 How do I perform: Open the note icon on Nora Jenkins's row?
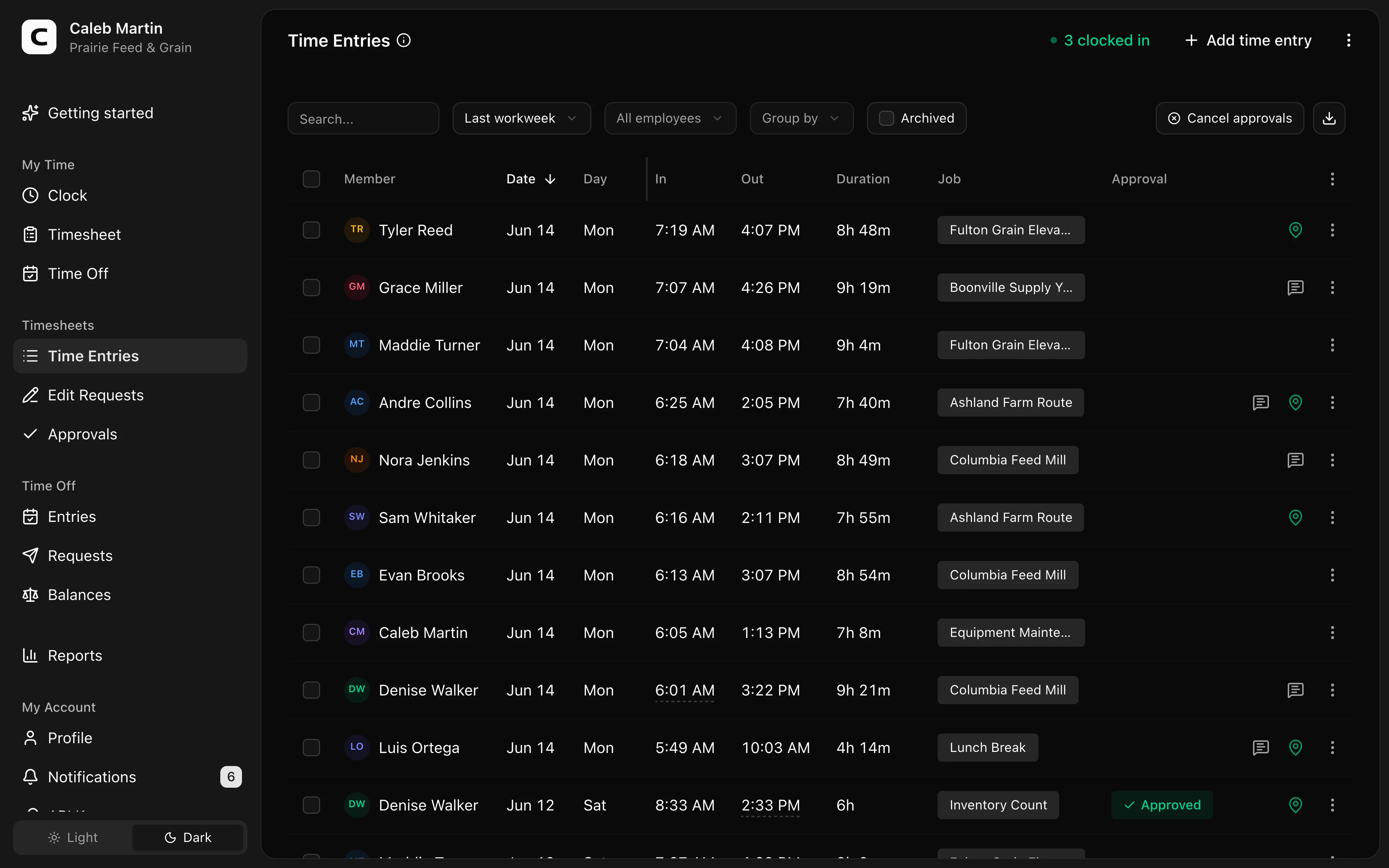[x=1295, y=460]
